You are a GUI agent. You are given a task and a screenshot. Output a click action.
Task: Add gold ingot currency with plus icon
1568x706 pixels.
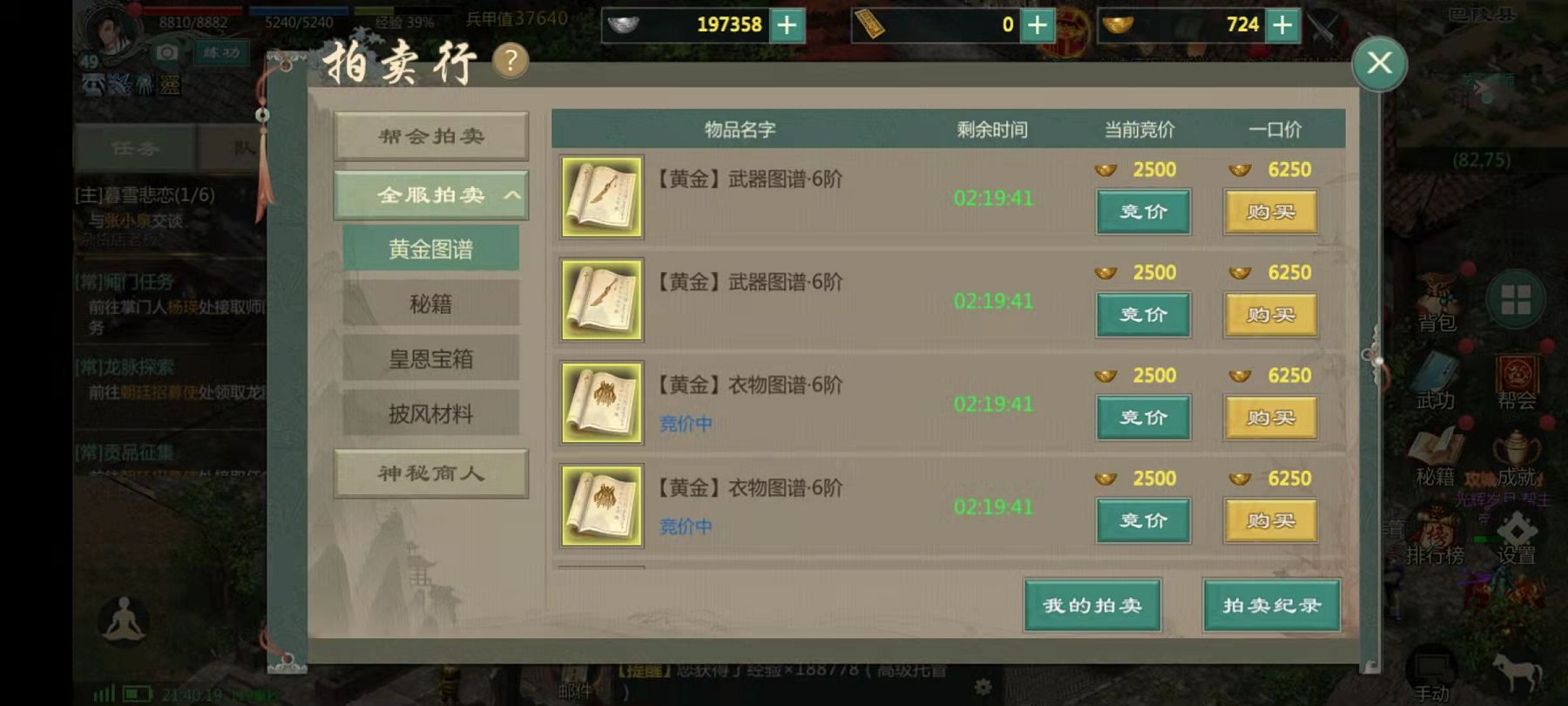tap(1282, 24)
